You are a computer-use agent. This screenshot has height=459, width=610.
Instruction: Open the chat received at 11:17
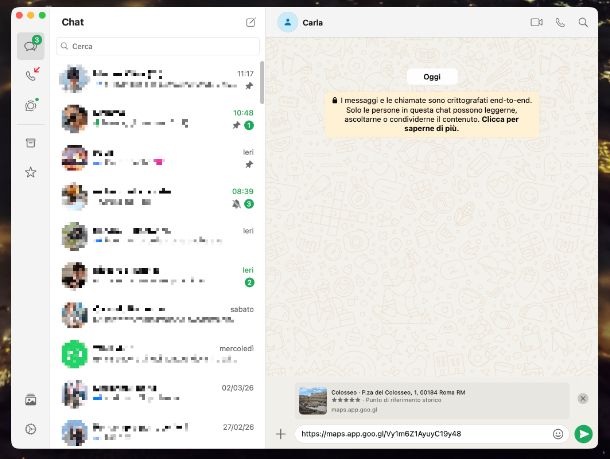(158, 79)
